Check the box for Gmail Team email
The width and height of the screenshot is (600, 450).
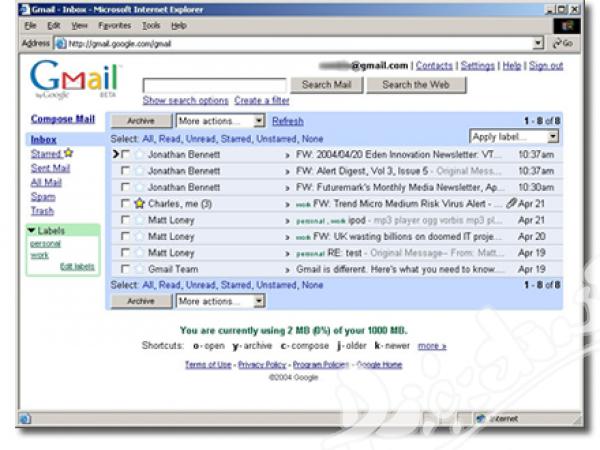tap(125, 269)
